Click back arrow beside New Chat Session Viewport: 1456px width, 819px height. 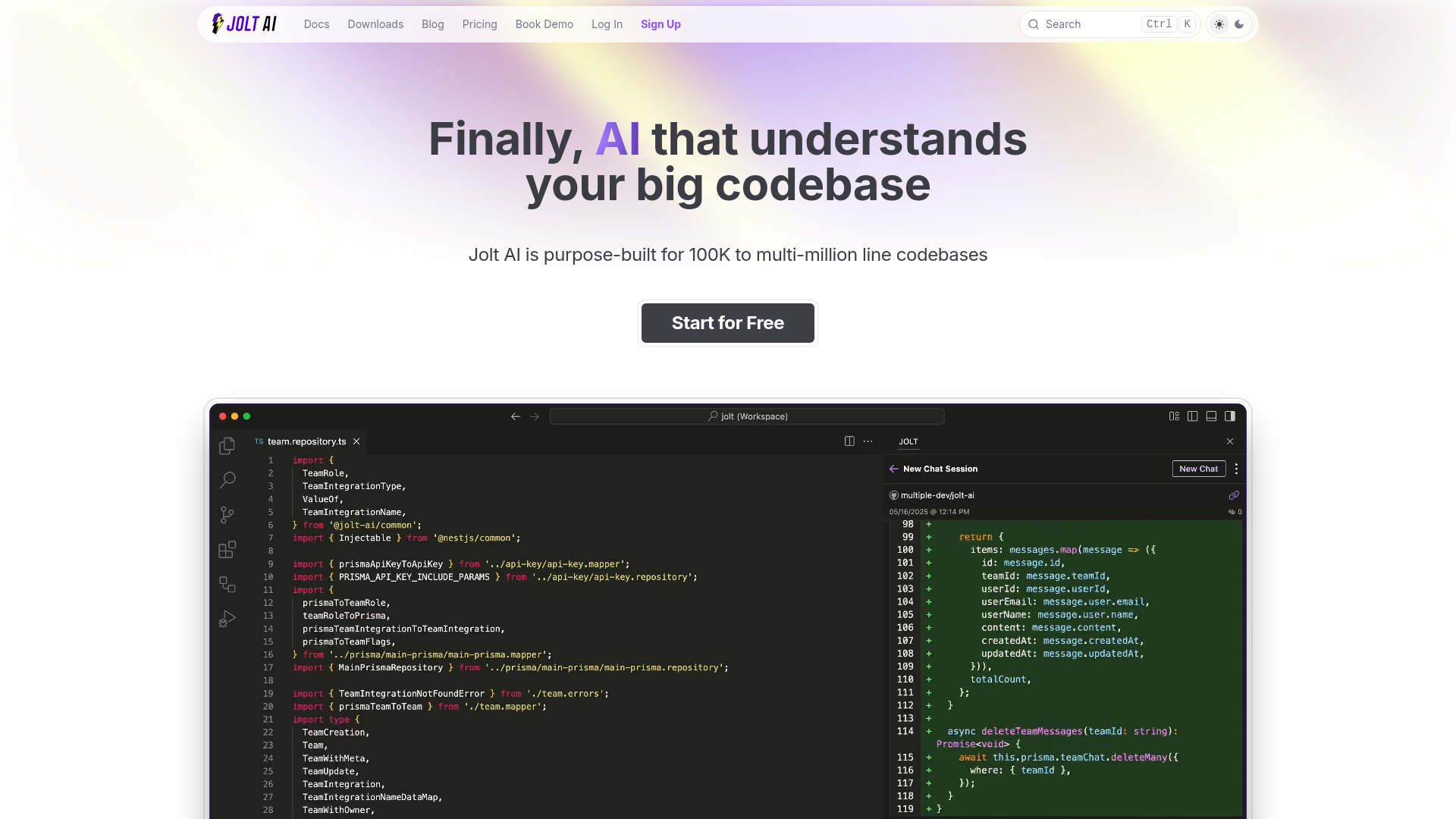894,469
